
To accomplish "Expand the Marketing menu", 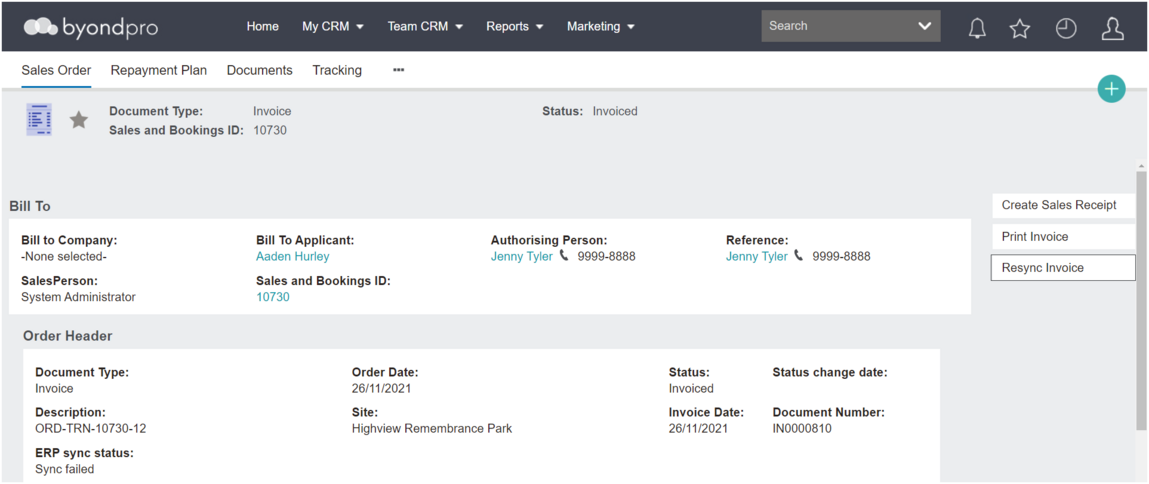I will point(600,26).
